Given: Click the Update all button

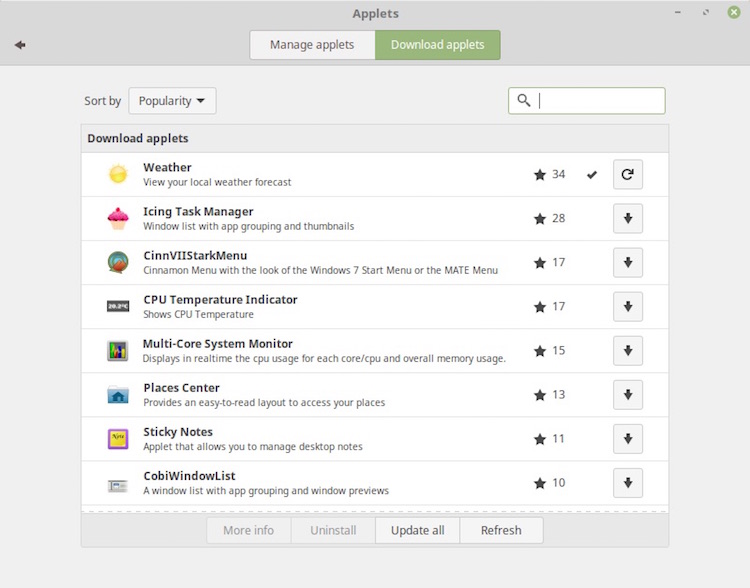Looking at the screenshot, I should tap(418, 530).
